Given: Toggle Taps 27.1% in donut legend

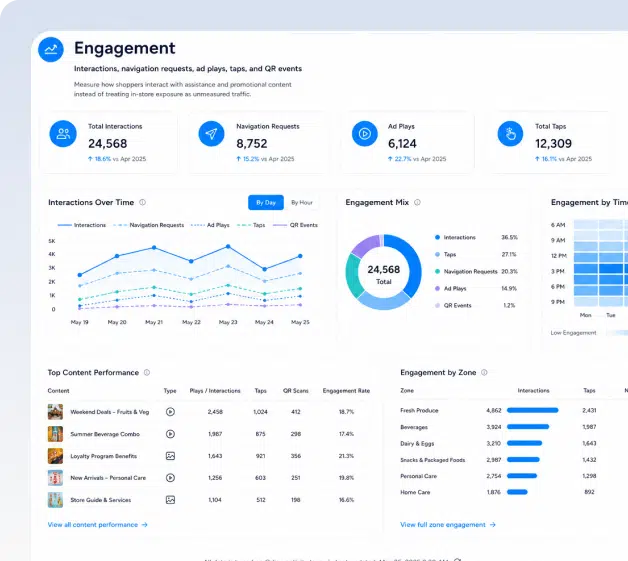Looking at the screenshot, I should click(476, 254).
